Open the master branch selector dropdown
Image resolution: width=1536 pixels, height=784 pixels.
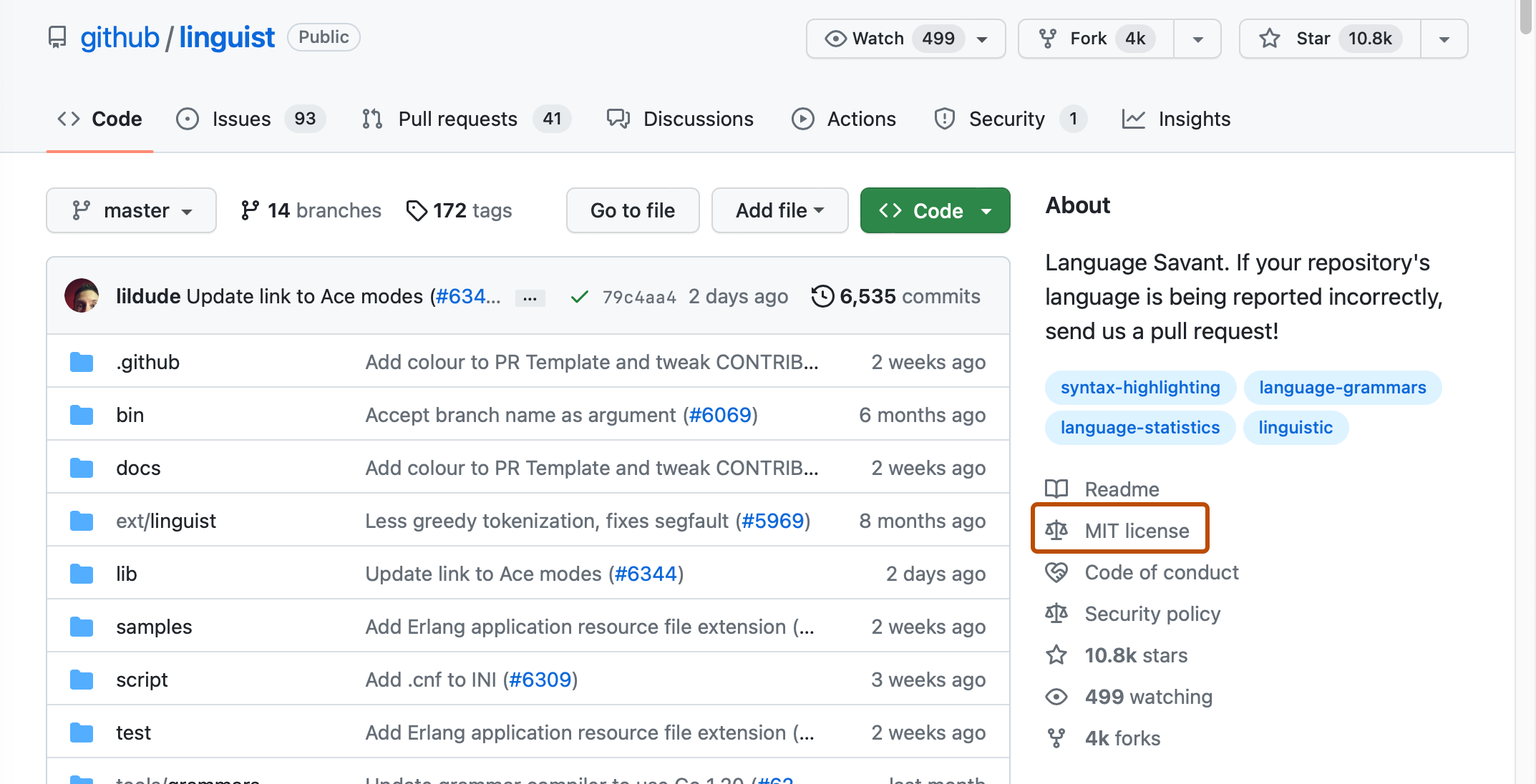(x=131, y=210)
